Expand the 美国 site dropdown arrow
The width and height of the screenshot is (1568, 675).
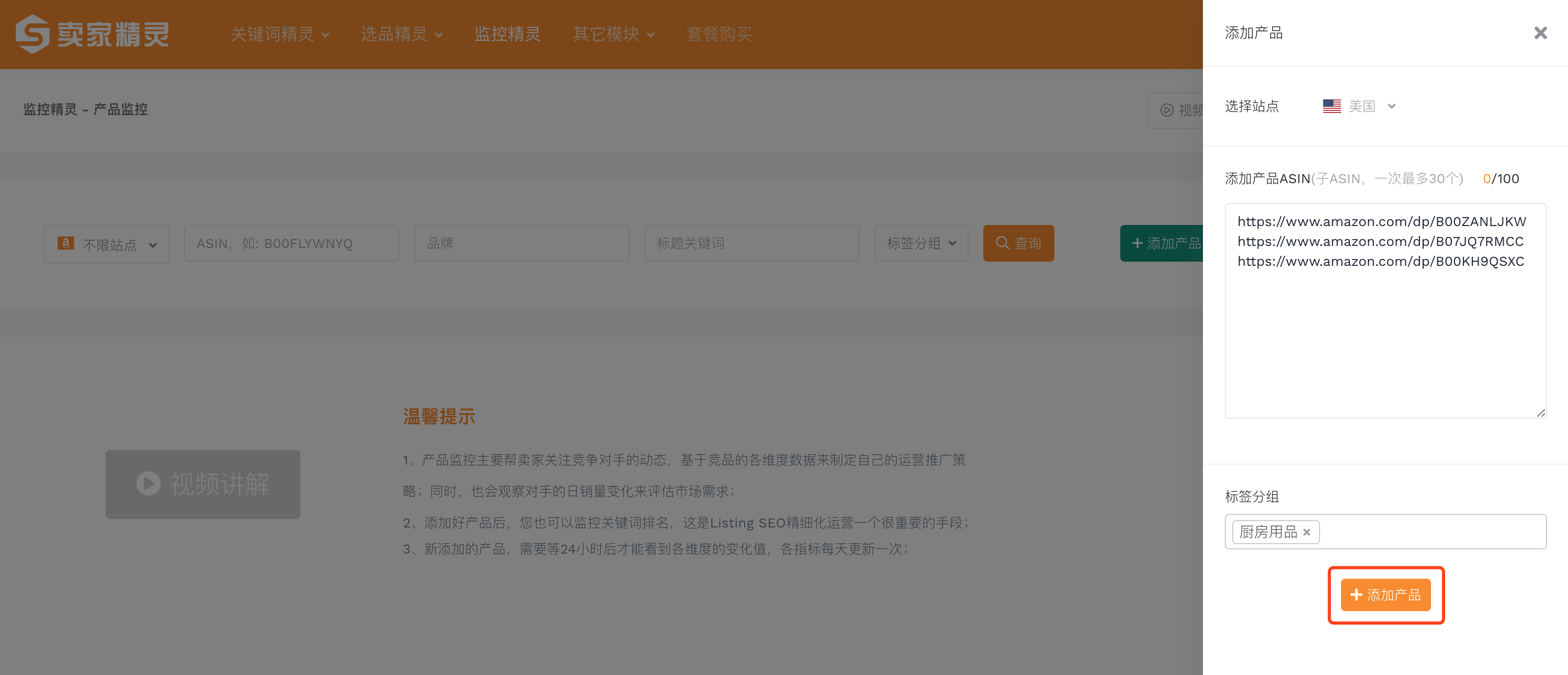[1391, 106]
